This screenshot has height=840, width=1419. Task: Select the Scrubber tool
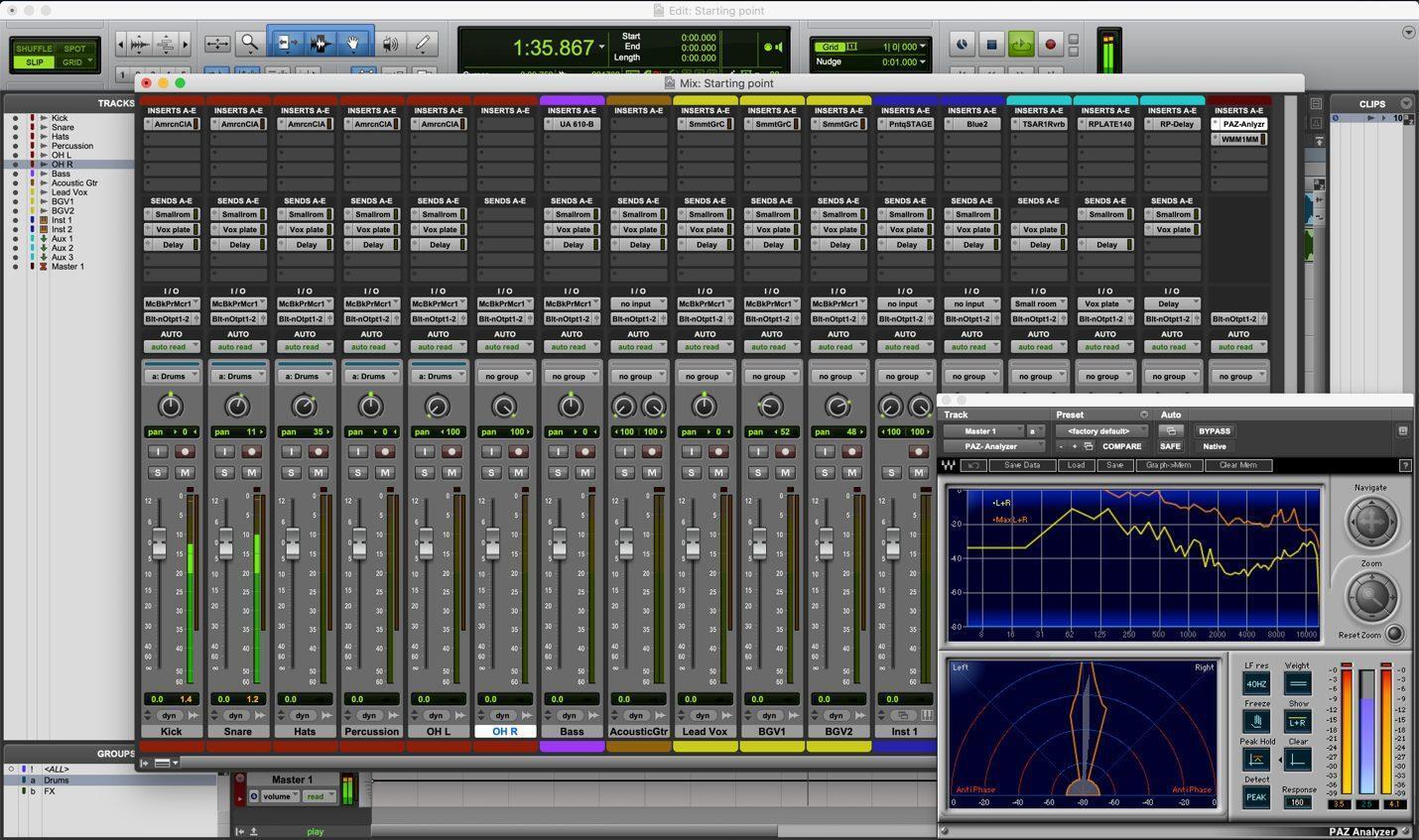390,44
